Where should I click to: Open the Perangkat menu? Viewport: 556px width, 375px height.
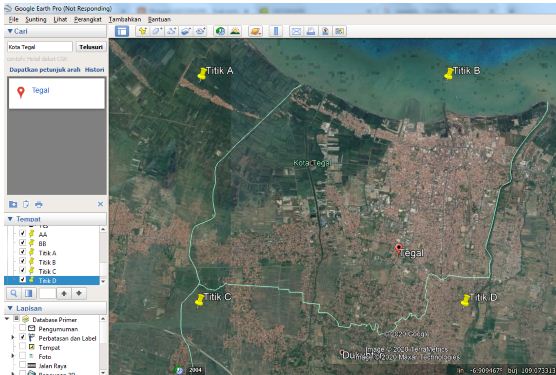[88, 19]
